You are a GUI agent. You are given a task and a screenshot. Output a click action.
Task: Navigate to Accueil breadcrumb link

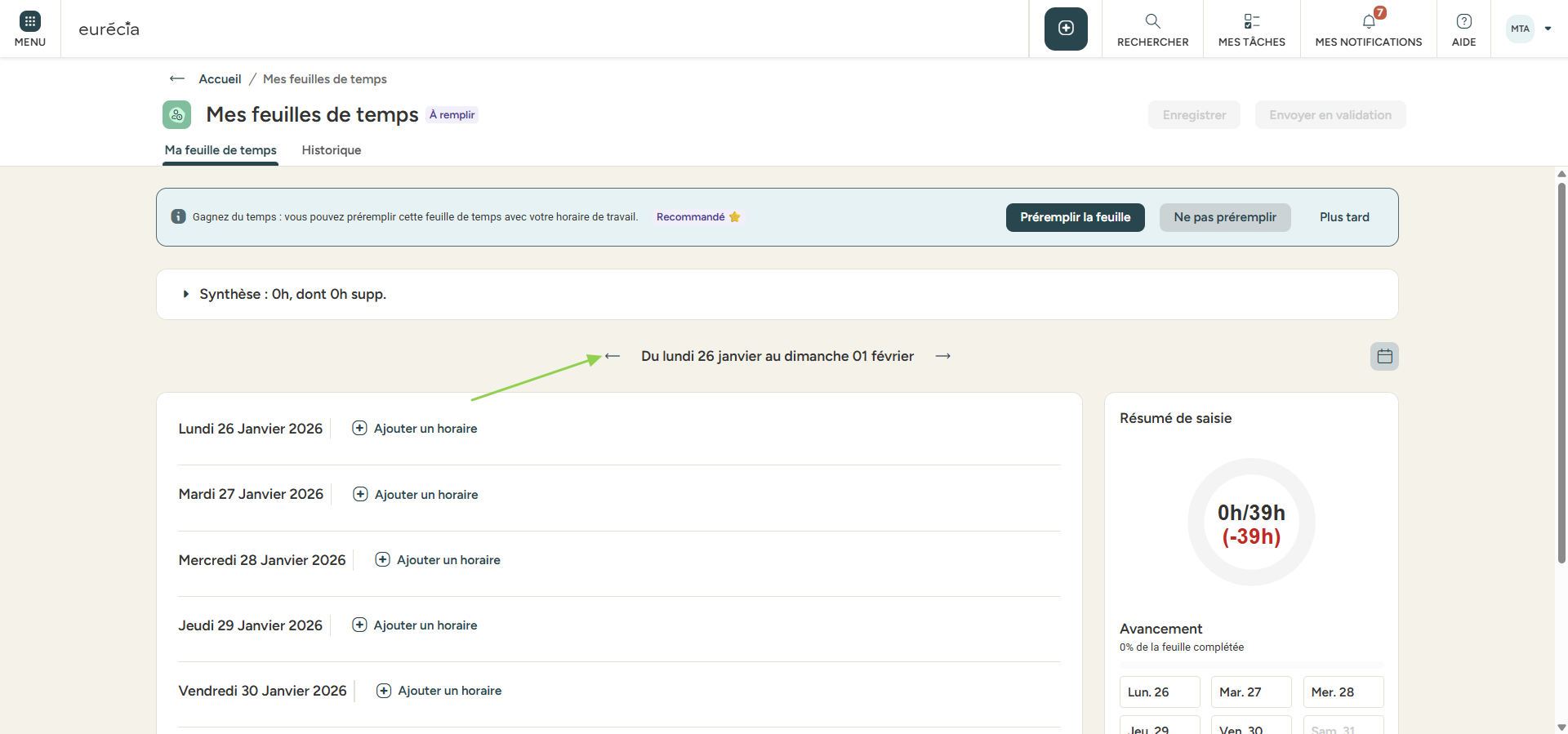[x=220, y=79]
